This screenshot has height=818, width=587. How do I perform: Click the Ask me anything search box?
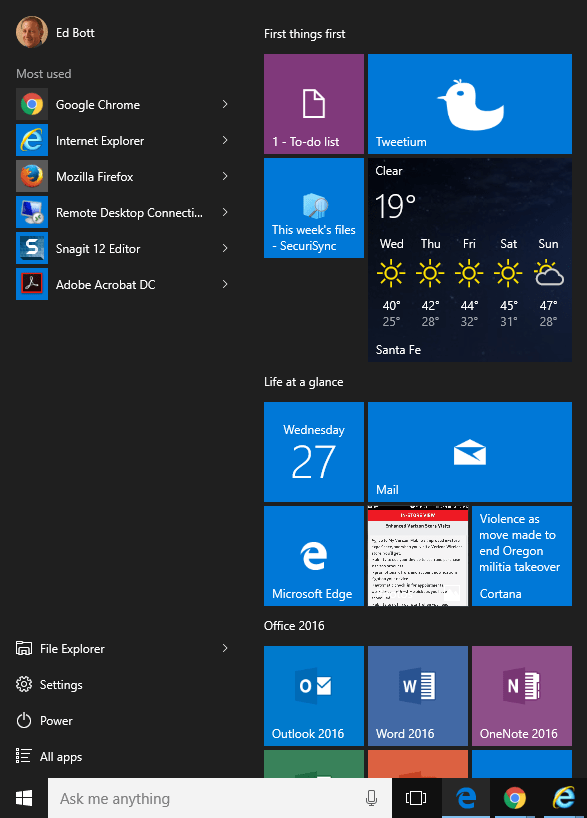coord(220,798)
